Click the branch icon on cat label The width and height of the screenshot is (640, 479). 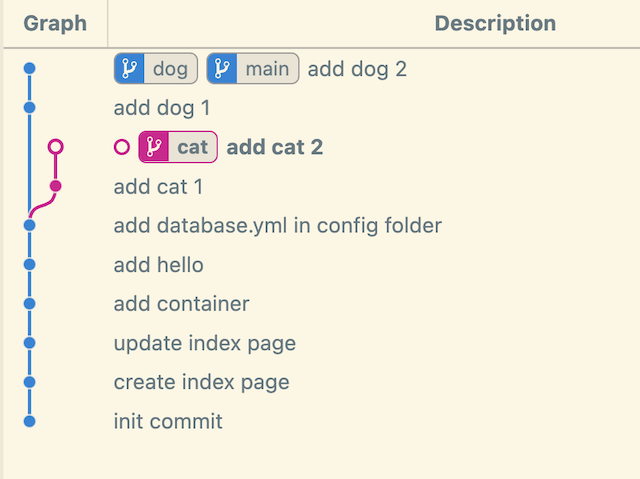[153, 147]
